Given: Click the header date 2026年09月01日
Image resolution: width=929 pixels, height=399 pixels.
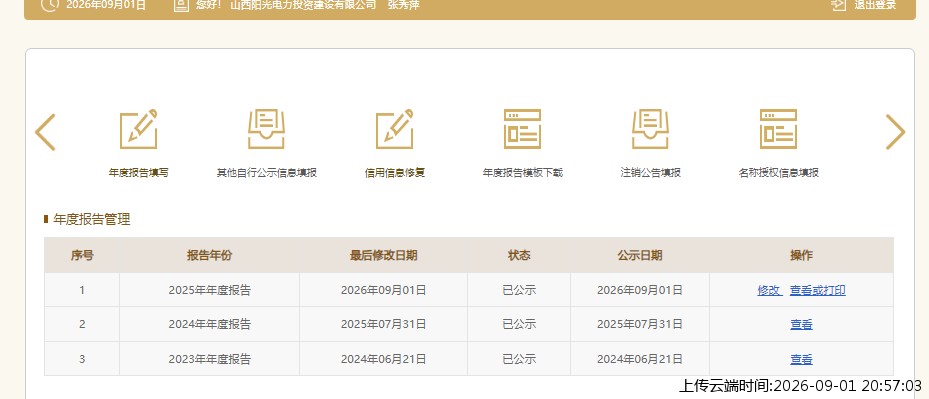Looking at the screenshot, I should 106,5.
